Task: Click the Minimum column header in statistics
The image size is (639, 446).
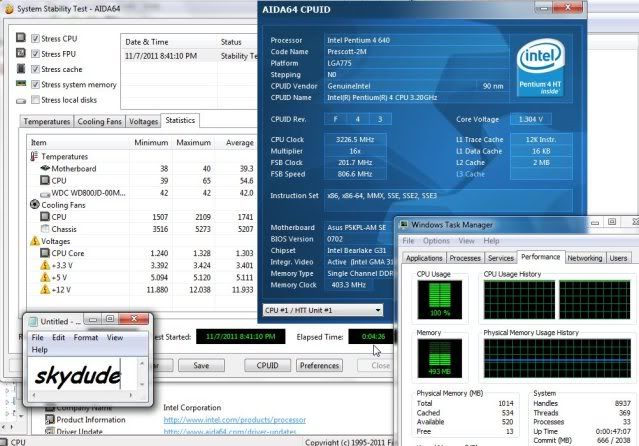Action: [151, 142]
